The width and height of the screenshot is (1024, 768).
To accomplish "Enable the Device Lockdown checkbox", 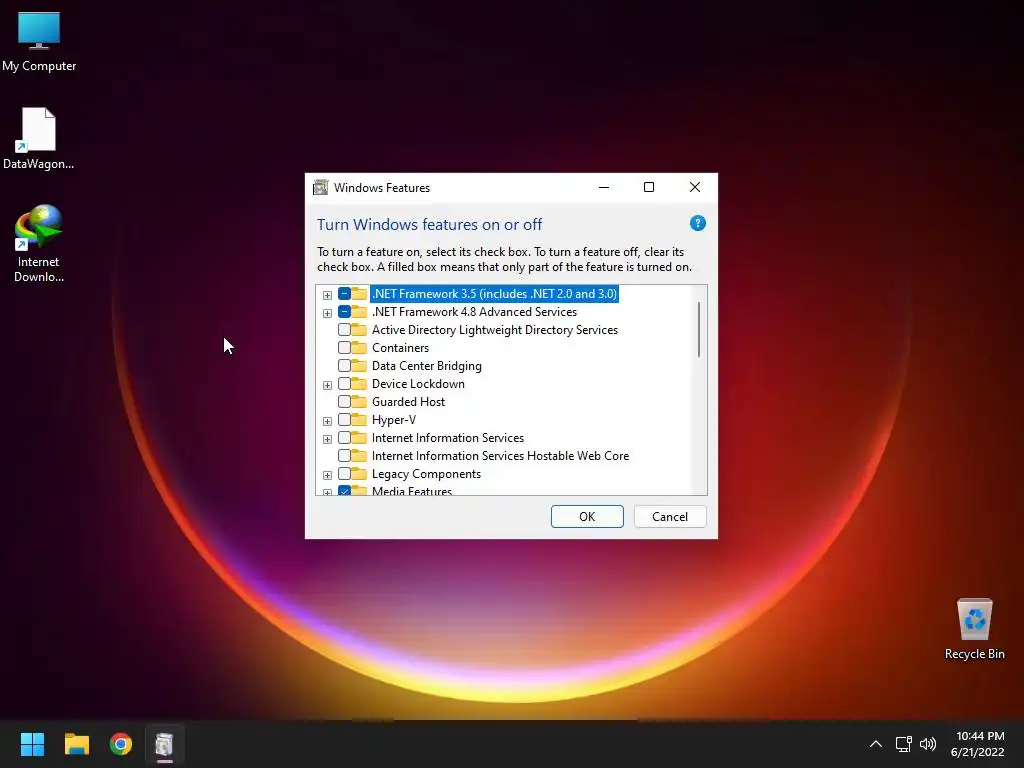I will click(344, 383).
